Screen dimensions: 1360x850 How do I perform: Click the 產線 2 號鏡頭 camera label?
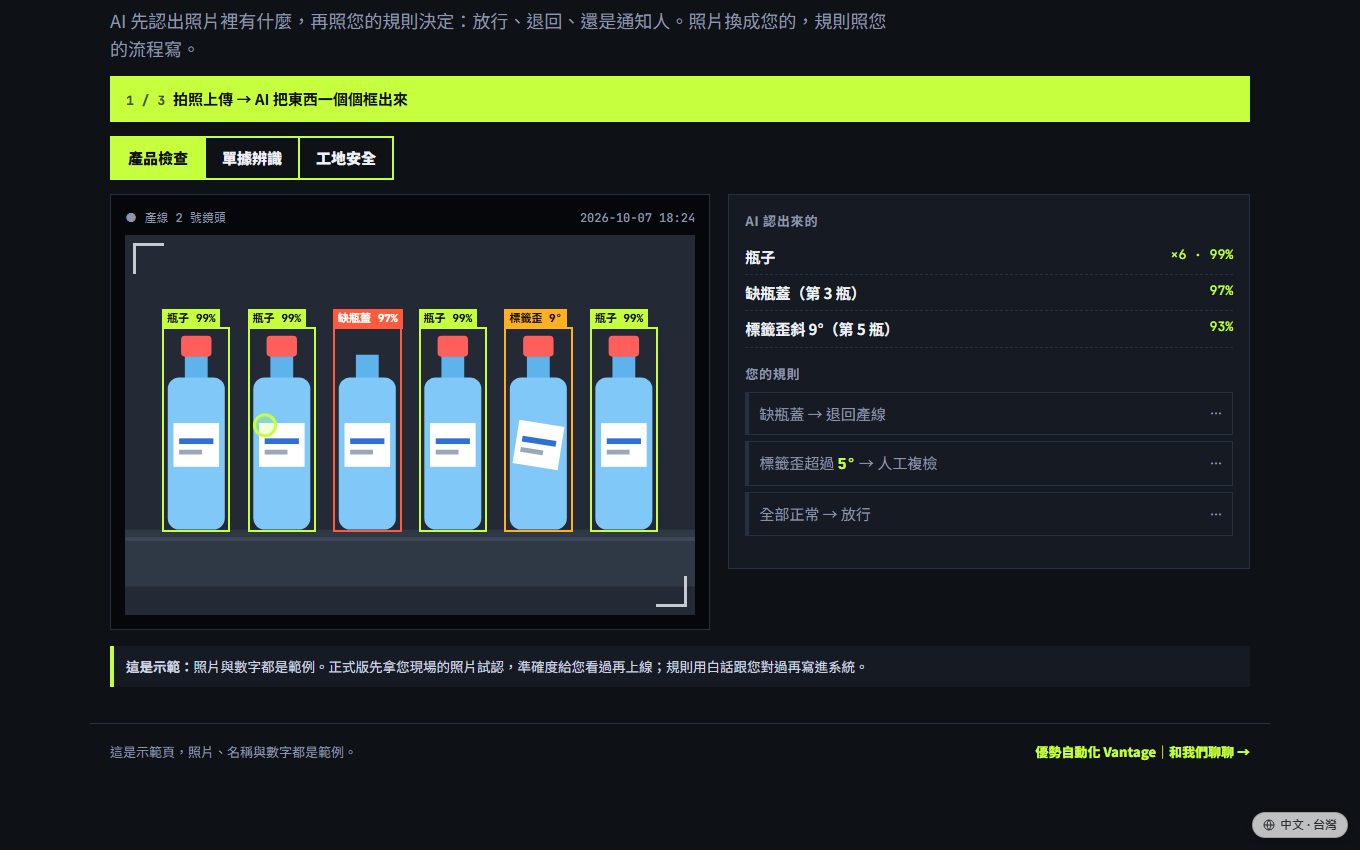[185, 217]
